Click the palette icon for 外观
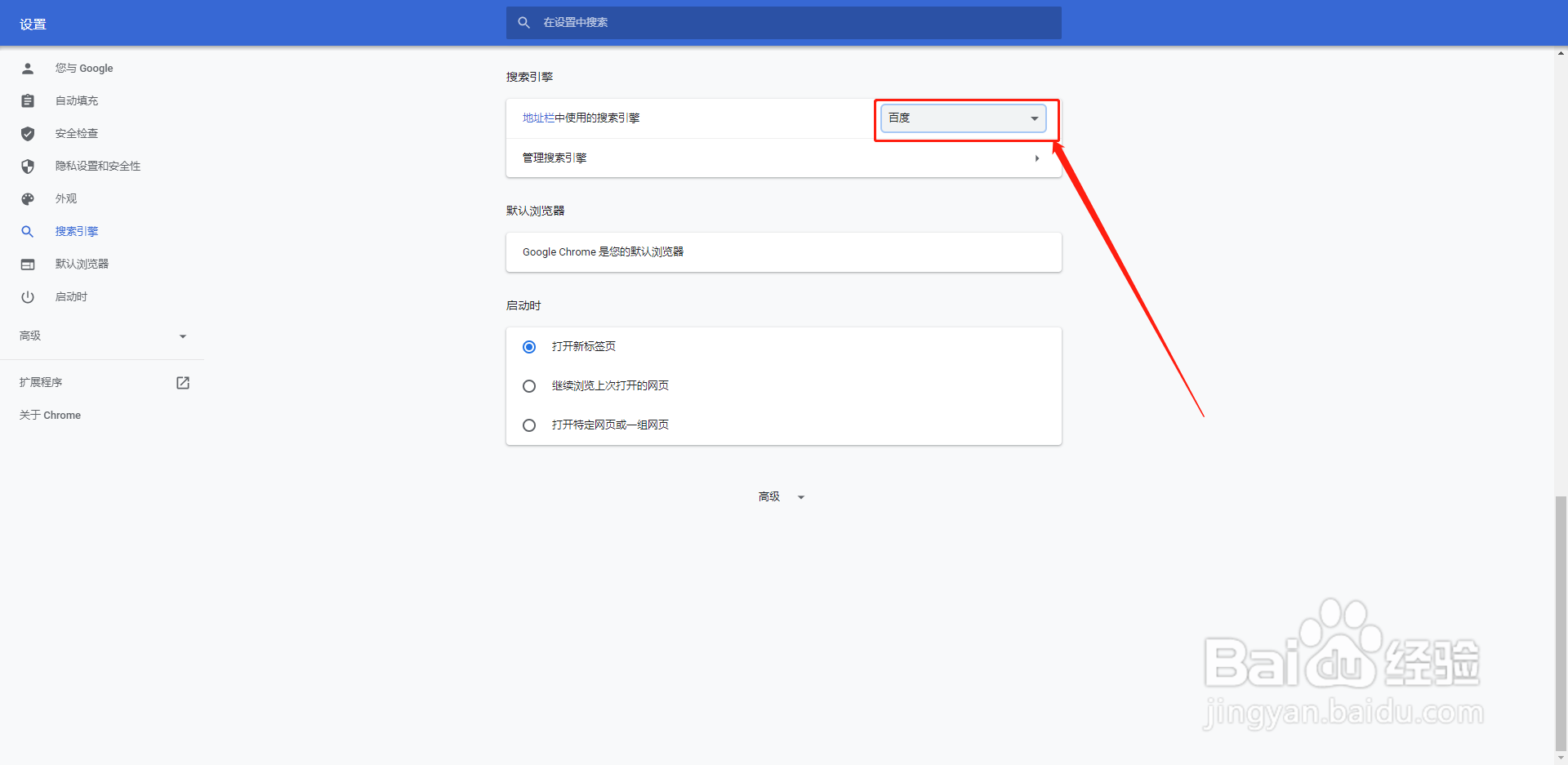This screenshot has width=1568, height=765. coord(28,199)
